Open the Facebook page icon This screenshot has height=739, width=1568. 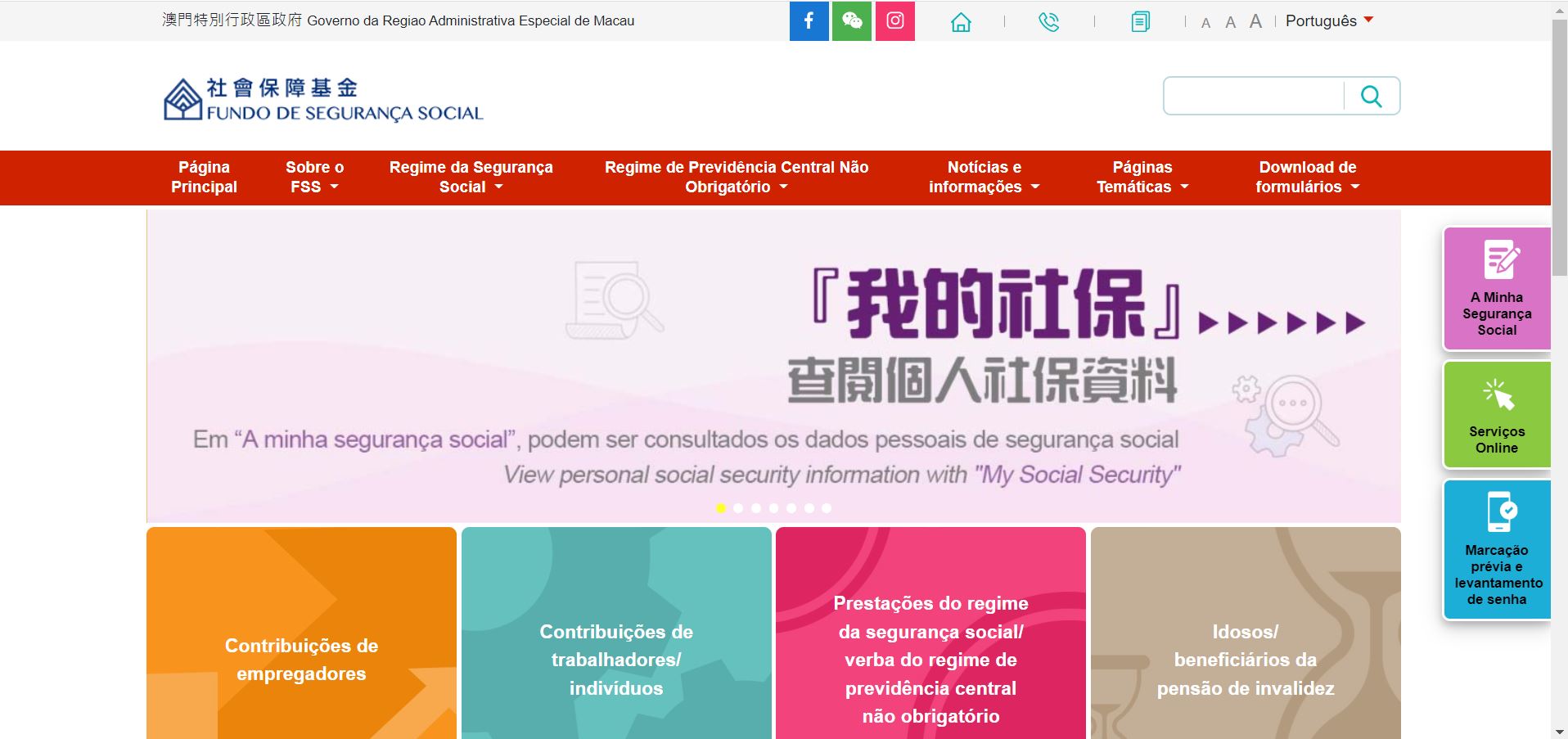coord(809,21)
